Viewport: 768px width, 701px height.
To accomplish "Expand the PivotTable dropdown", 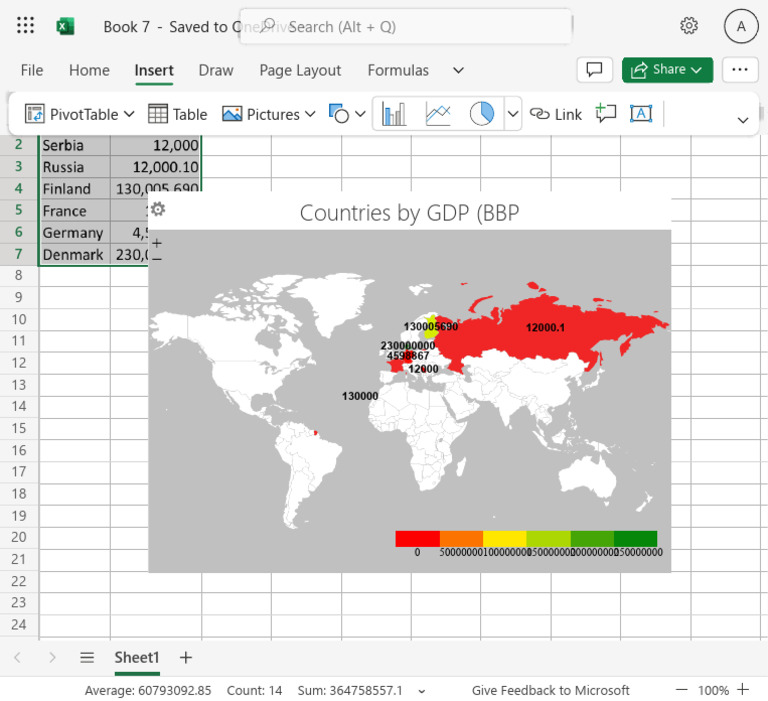I will click(129, 114).
